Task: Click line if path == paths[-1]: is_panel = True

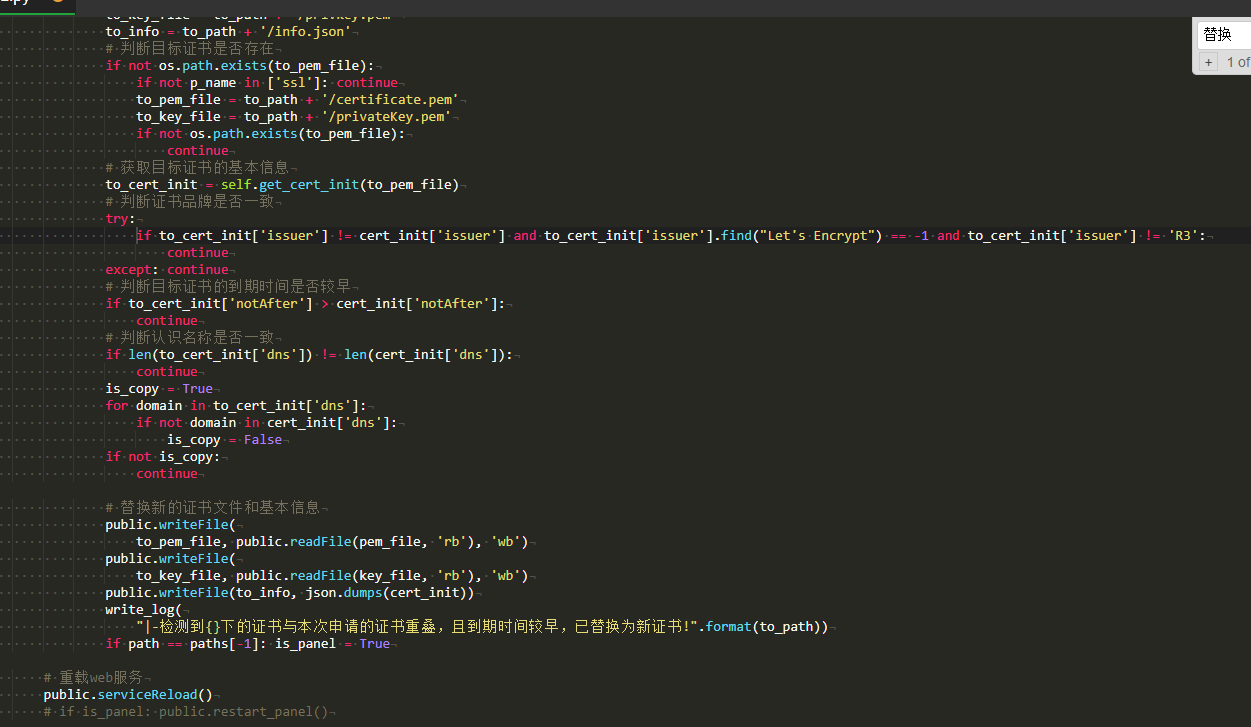Action: click(x=248, y=644)
